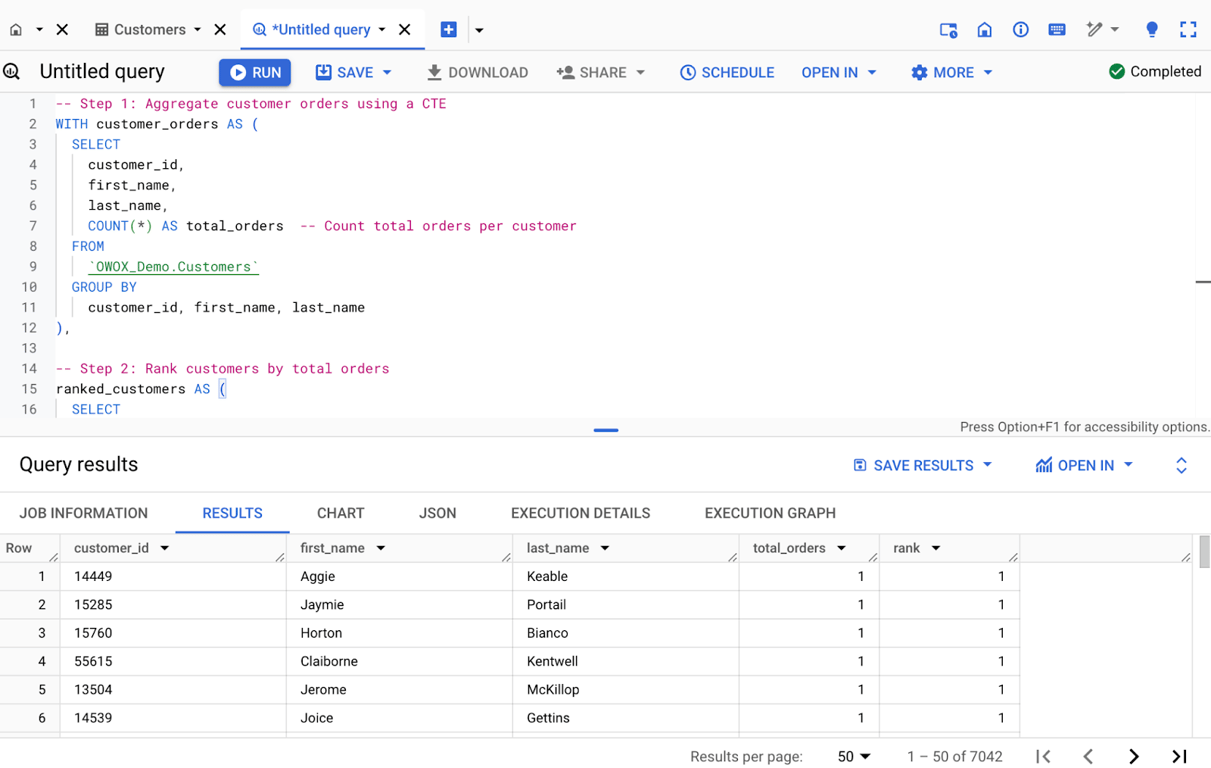Run the query with the RUN button

[255, 72]
